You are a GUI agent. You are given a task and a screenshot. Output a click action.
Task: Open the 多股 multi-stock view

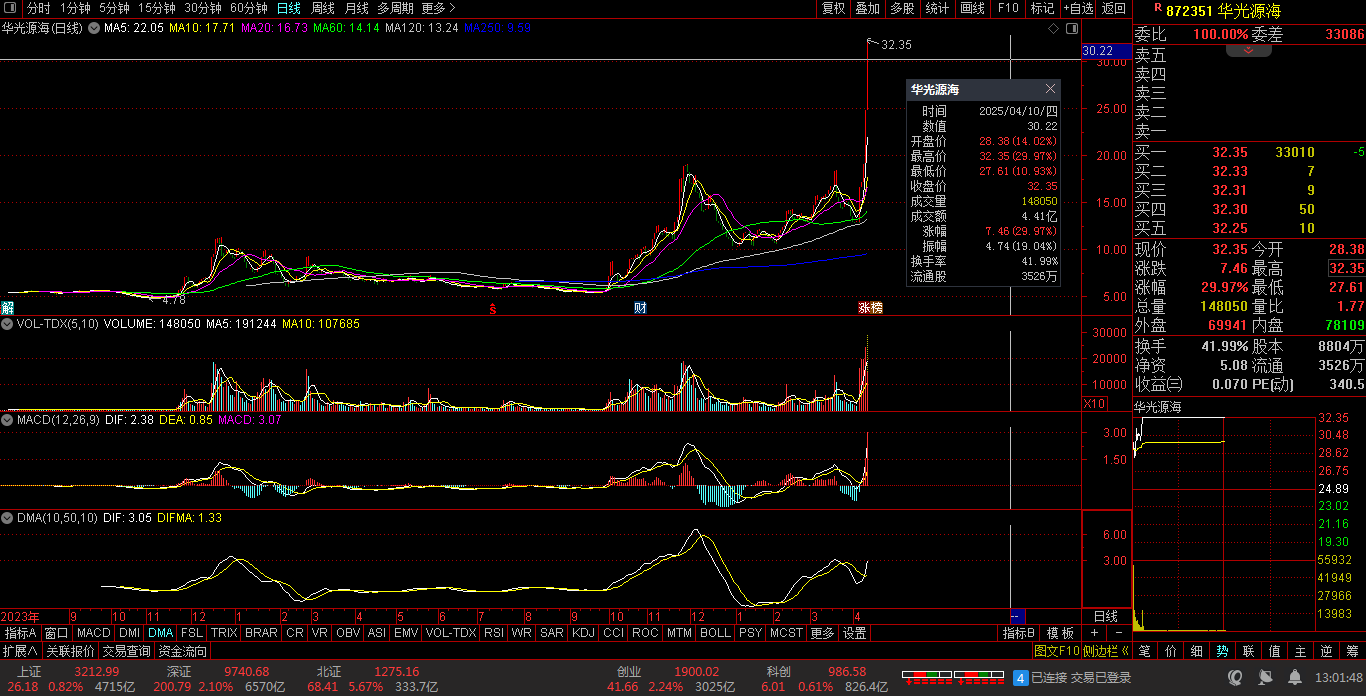pos(903,8)
